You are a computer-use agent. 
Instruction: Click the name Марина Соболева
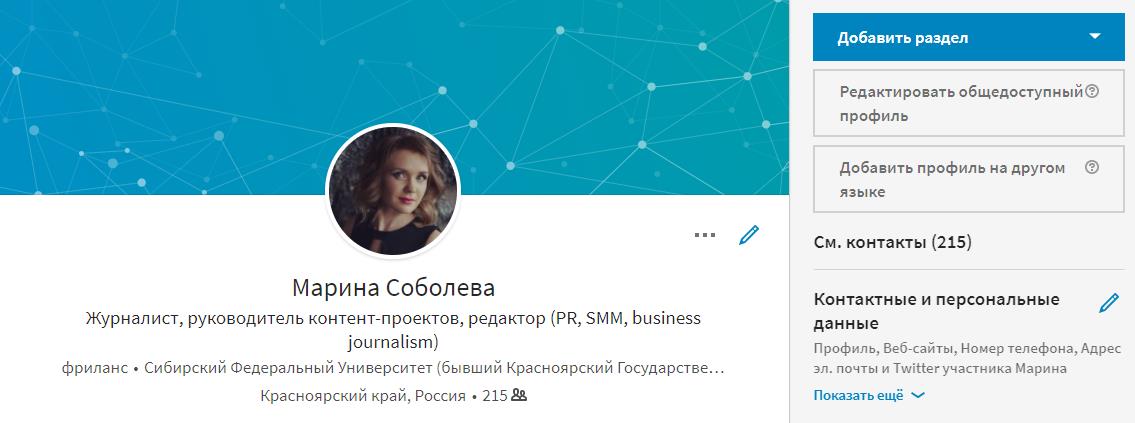point(394,288)
